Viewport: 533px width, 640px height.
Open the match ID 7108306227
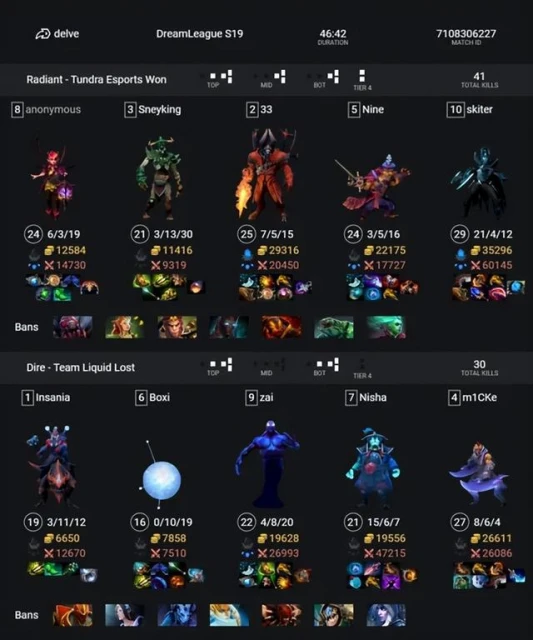tap(466, 33)
